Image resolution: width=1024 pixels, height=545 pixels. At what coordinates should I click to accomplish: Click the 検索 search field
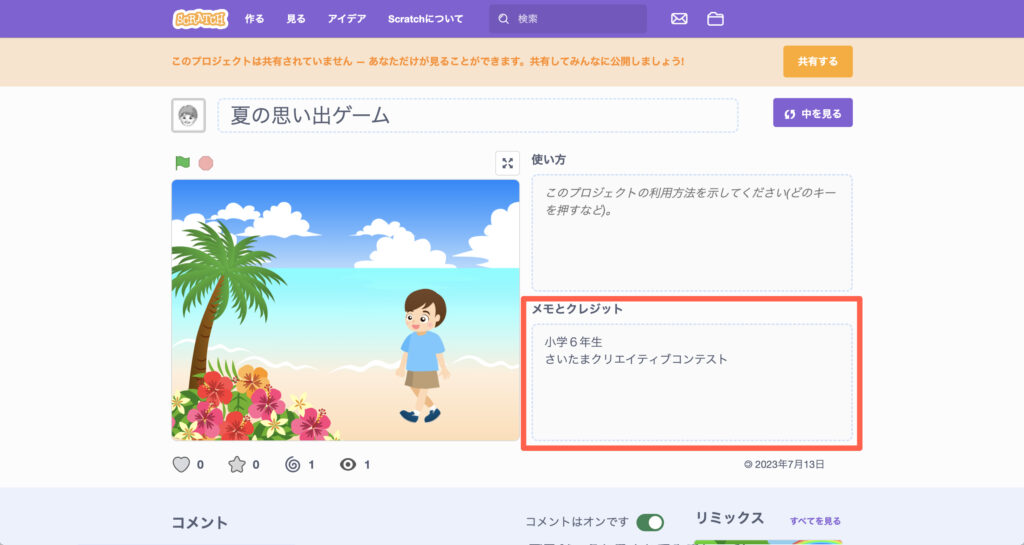(x=568, y=19)
